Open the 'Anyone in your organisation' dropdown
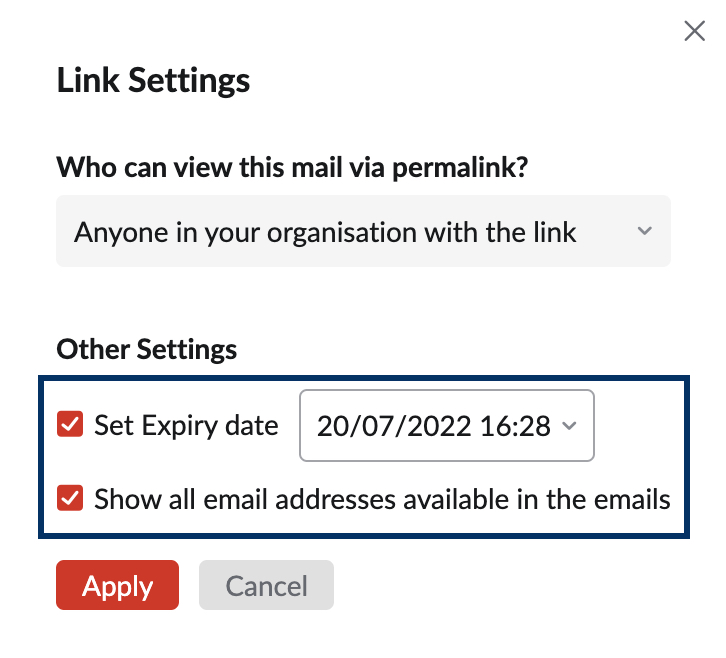This screenshot has width=726, height=658. [363, 232]
